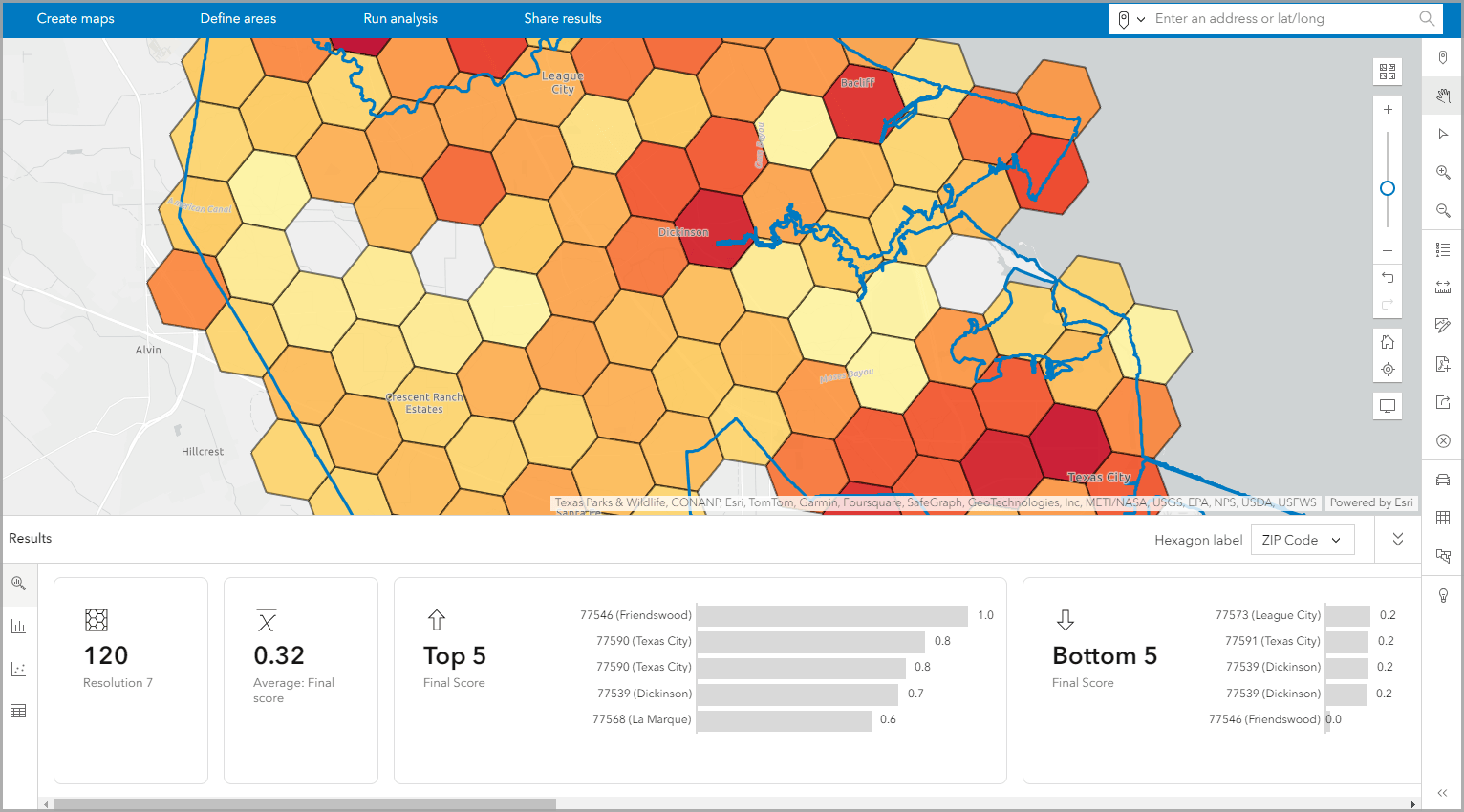This screenshot has height=812, width=1464.
Task: Open the suggestions lightbulb panel
Action: tap(1443, 595)
